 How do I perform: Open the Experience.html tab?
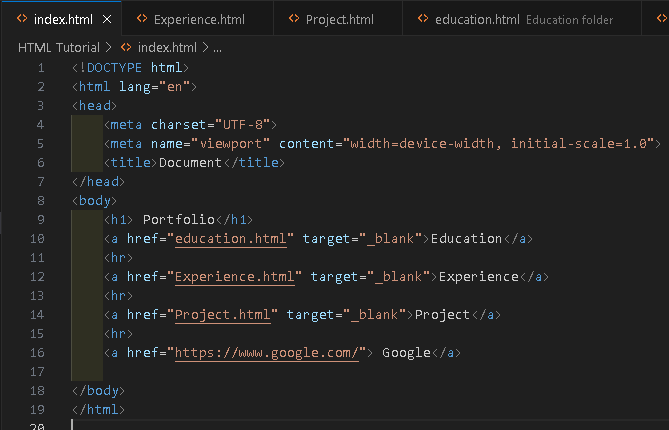pos(198,20)
